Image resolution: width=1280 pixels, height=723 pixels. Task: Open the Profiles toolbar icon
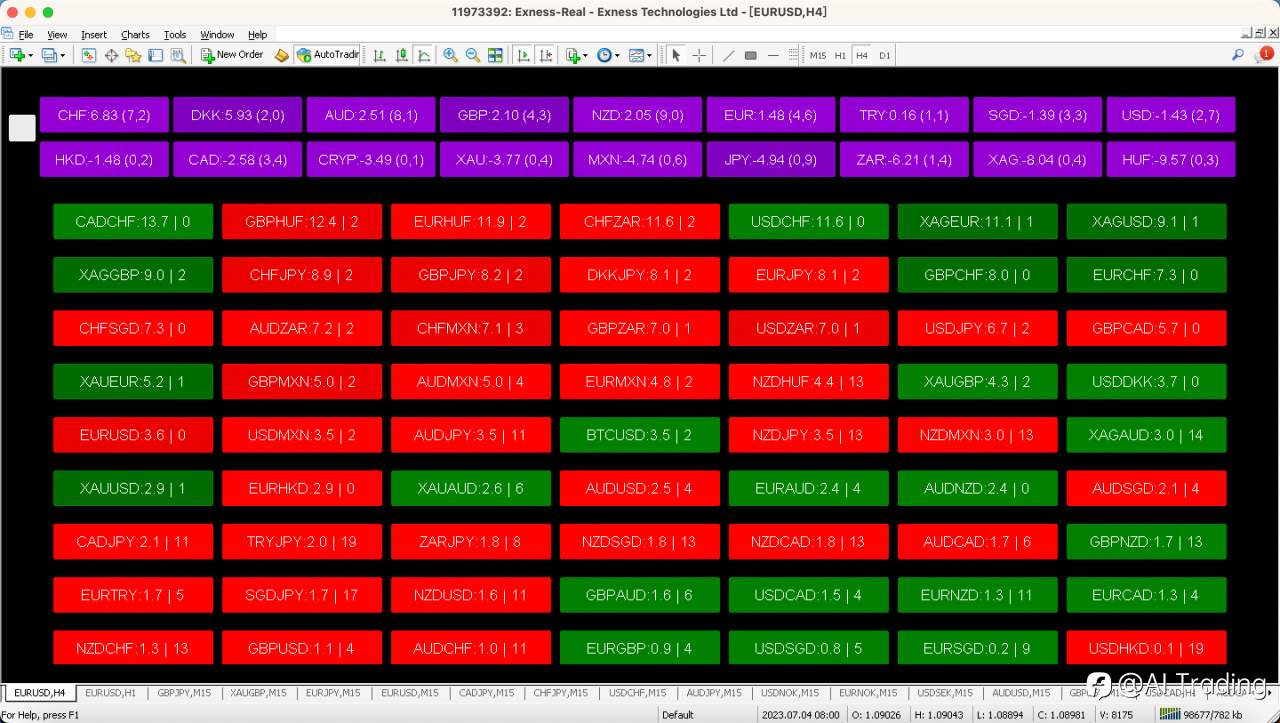[x=49, y=55]
